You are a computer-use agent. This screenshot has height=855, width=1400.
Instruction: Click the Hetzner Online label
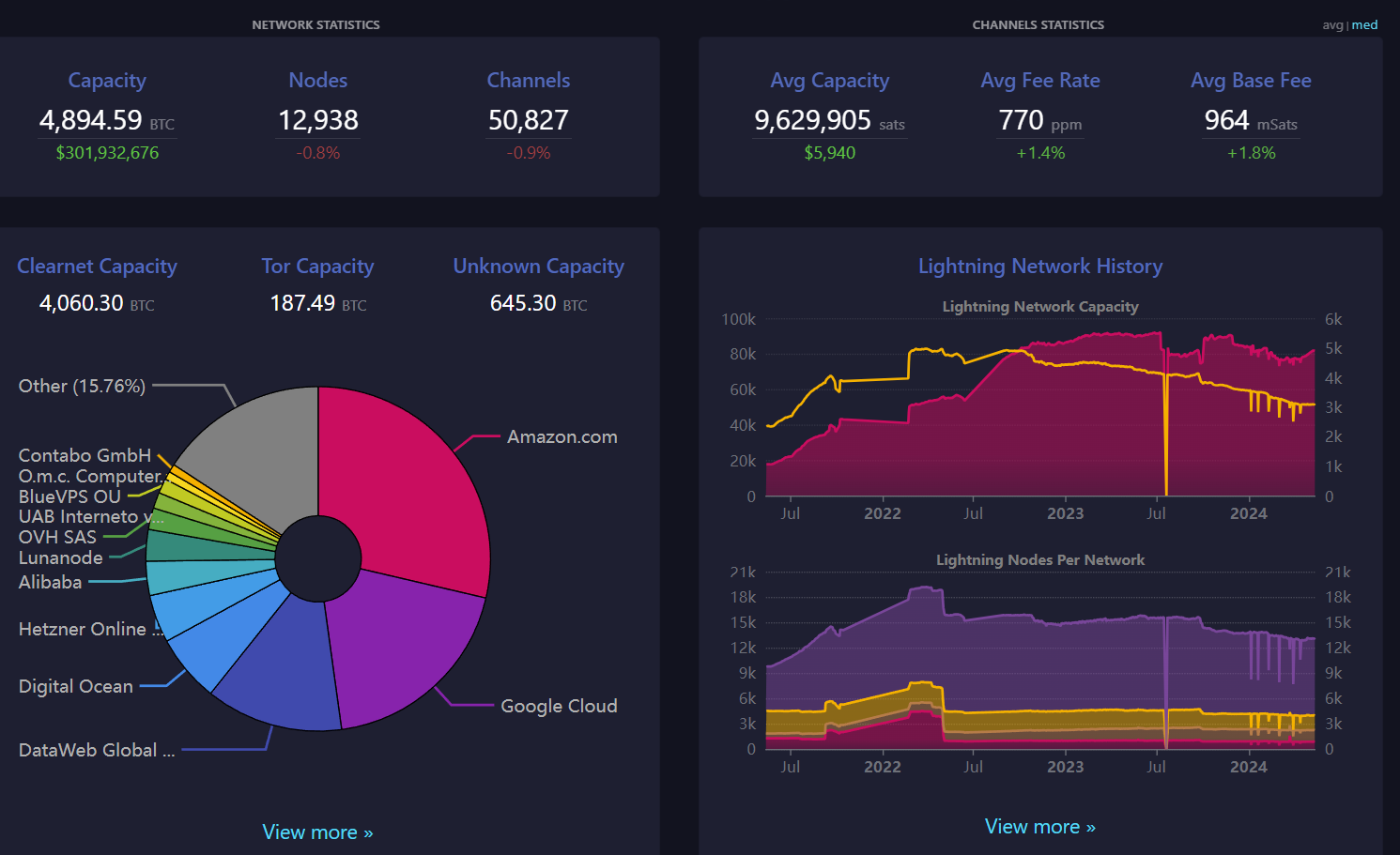91,629
